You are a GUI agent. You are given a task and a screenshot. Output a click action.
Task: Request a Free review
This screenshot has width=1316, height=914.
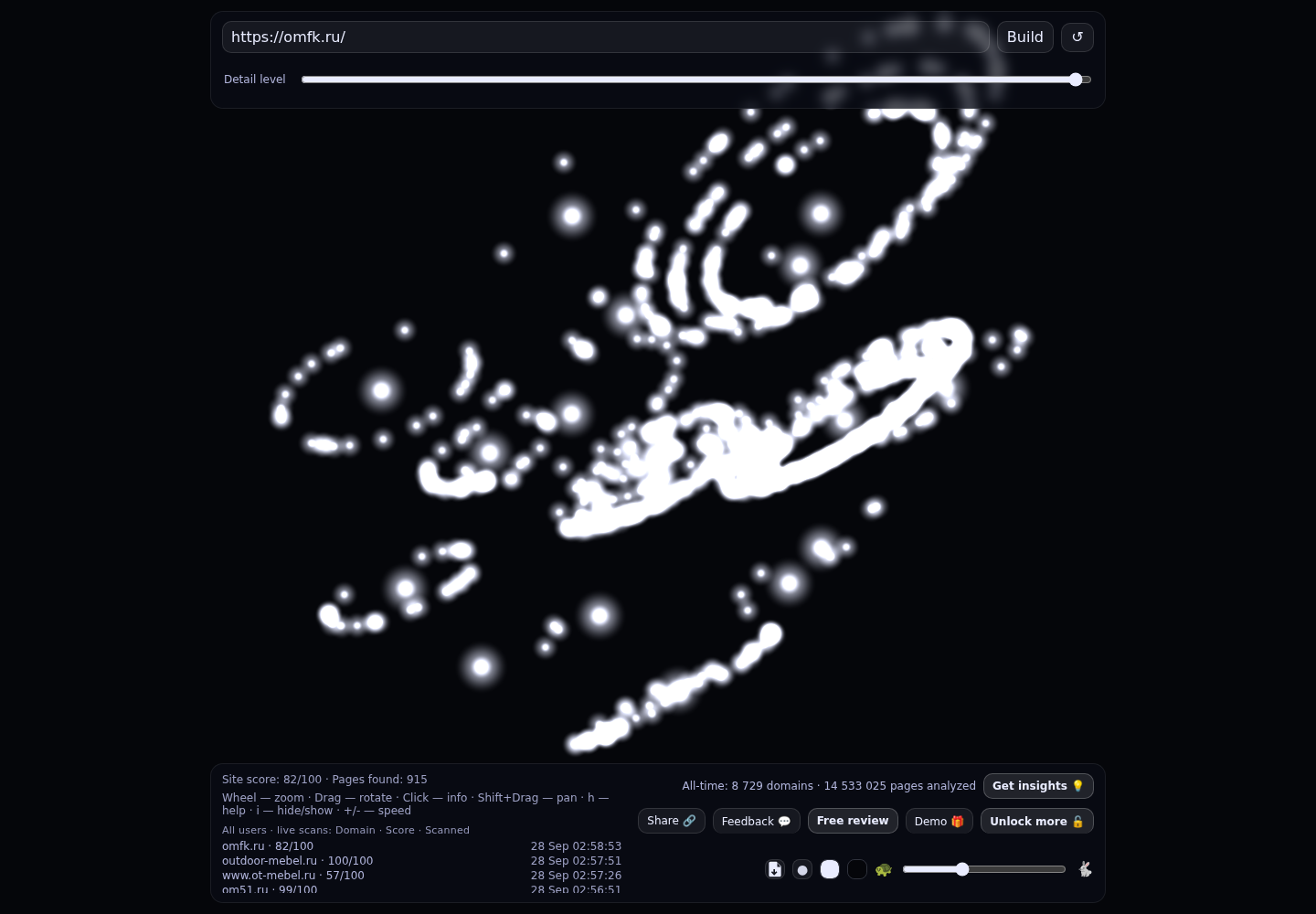coord(853,821)
